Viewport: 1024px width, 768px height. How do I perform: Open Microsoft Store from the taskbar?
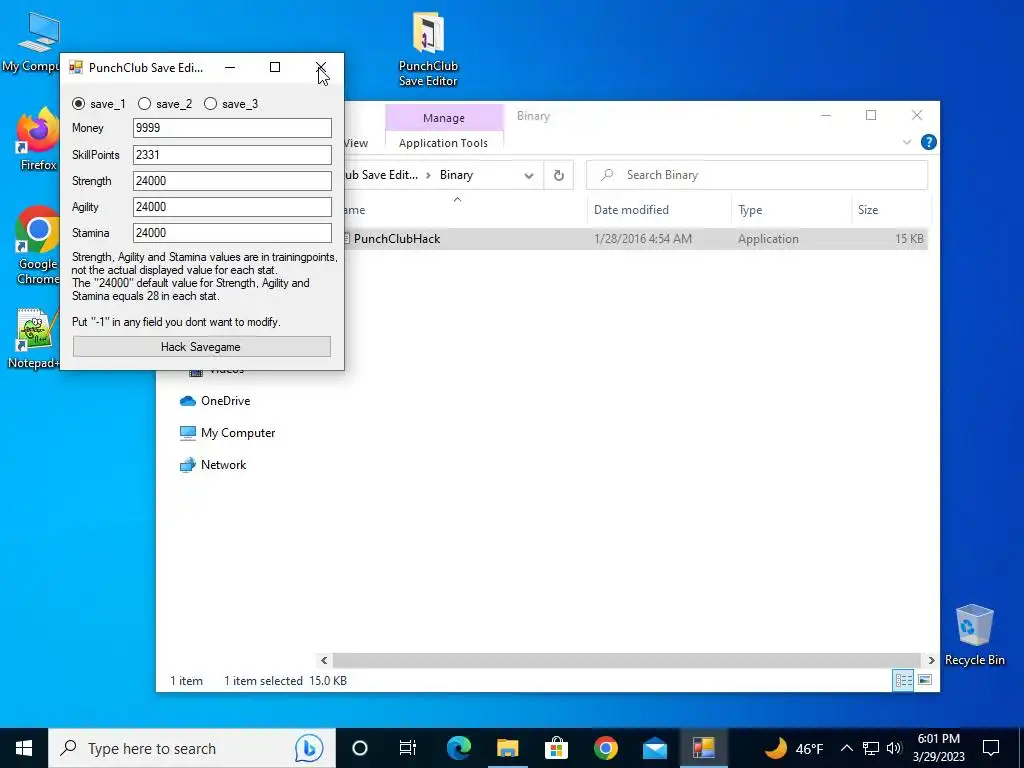point(556,748)
